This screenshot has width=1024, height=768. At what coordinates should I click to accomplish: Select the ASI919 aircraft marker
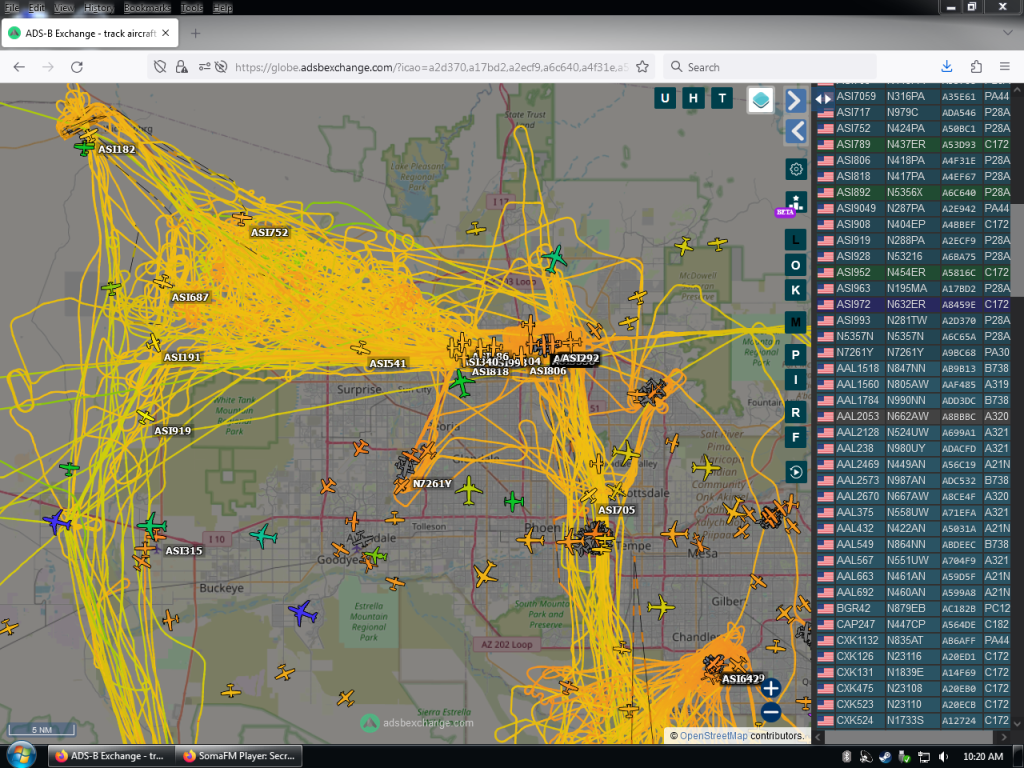click(145, 417)
